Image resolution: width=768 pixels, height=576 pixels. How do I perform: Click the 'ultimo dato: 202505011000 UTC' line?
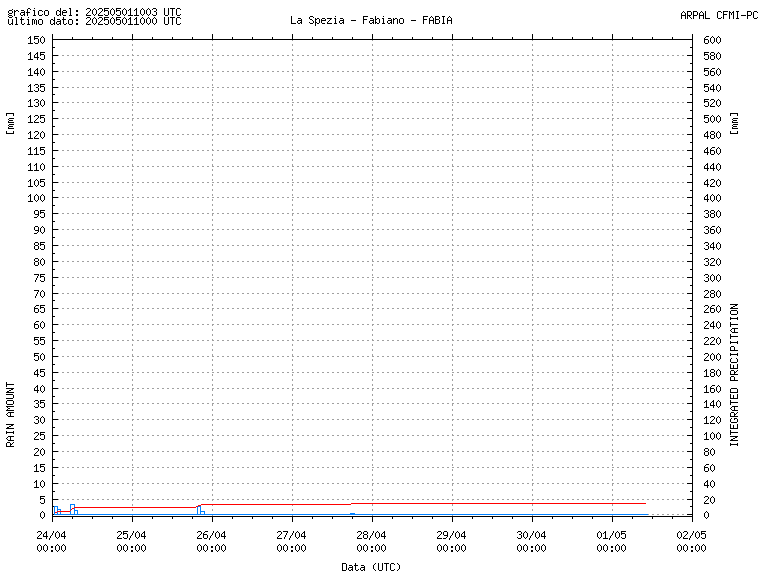(94, 21)
